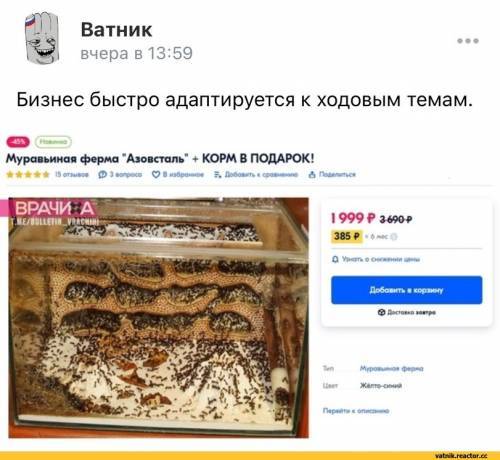500x460 pixels.
Task: Follow the Перейти к описанию link
Action: click(356, 411)
